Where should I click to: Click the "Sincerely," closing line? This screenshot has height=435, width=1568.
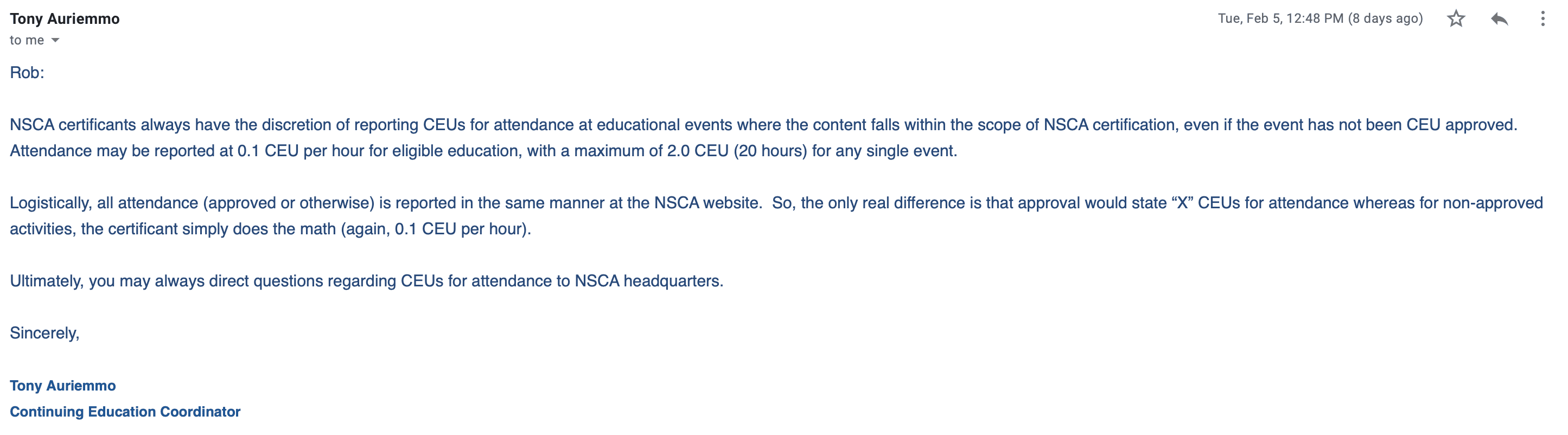pyautogui.click(x=44, y=334)
